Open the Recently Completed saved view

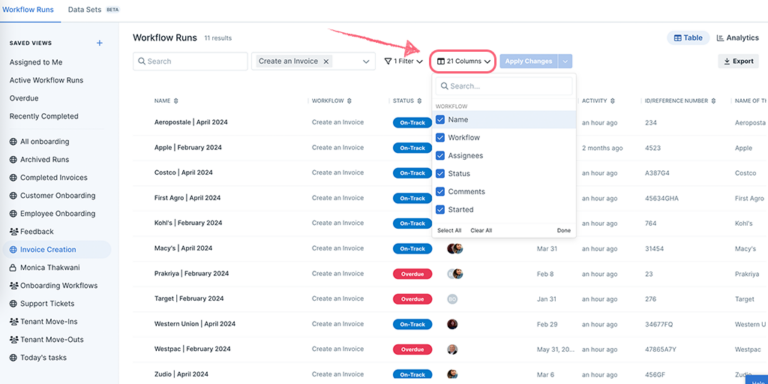[44, 117]
